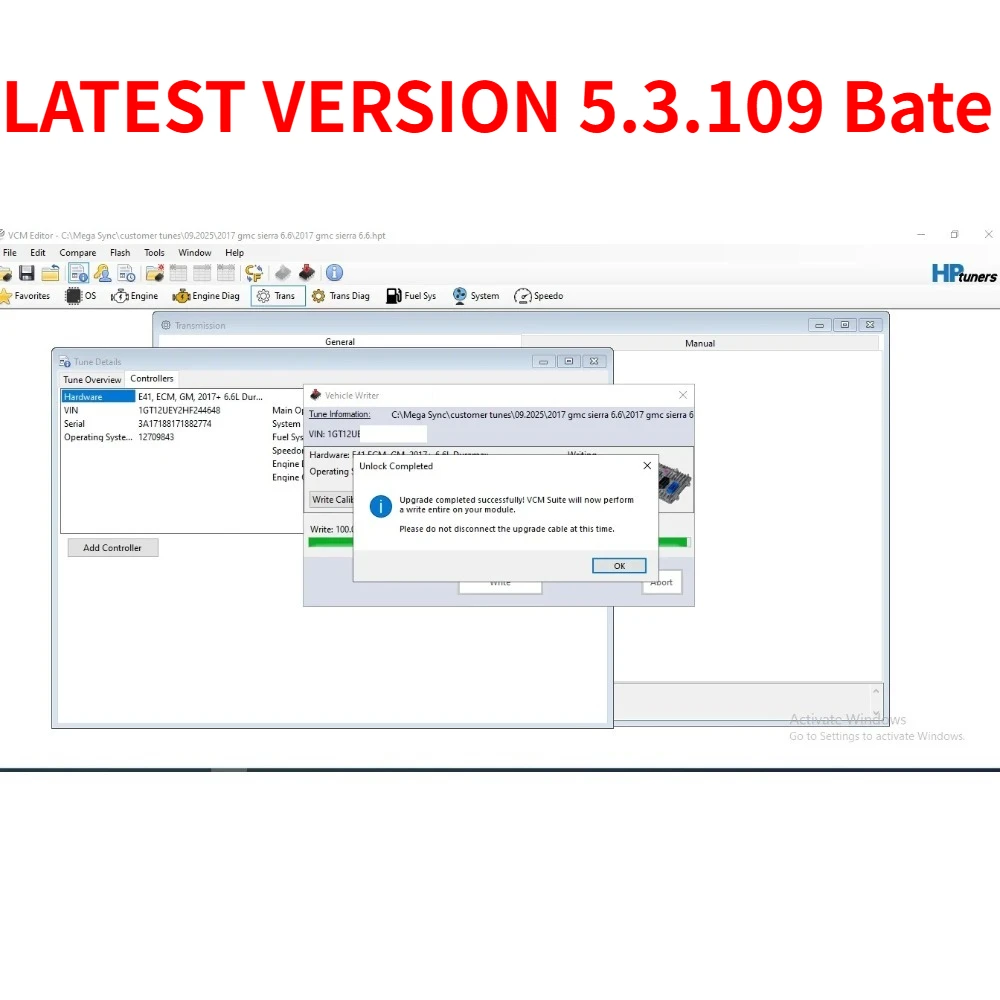1000x1000 pixels.
Task: Click the key and user icon
Action: pyautogui.click(x=103, y=274)
